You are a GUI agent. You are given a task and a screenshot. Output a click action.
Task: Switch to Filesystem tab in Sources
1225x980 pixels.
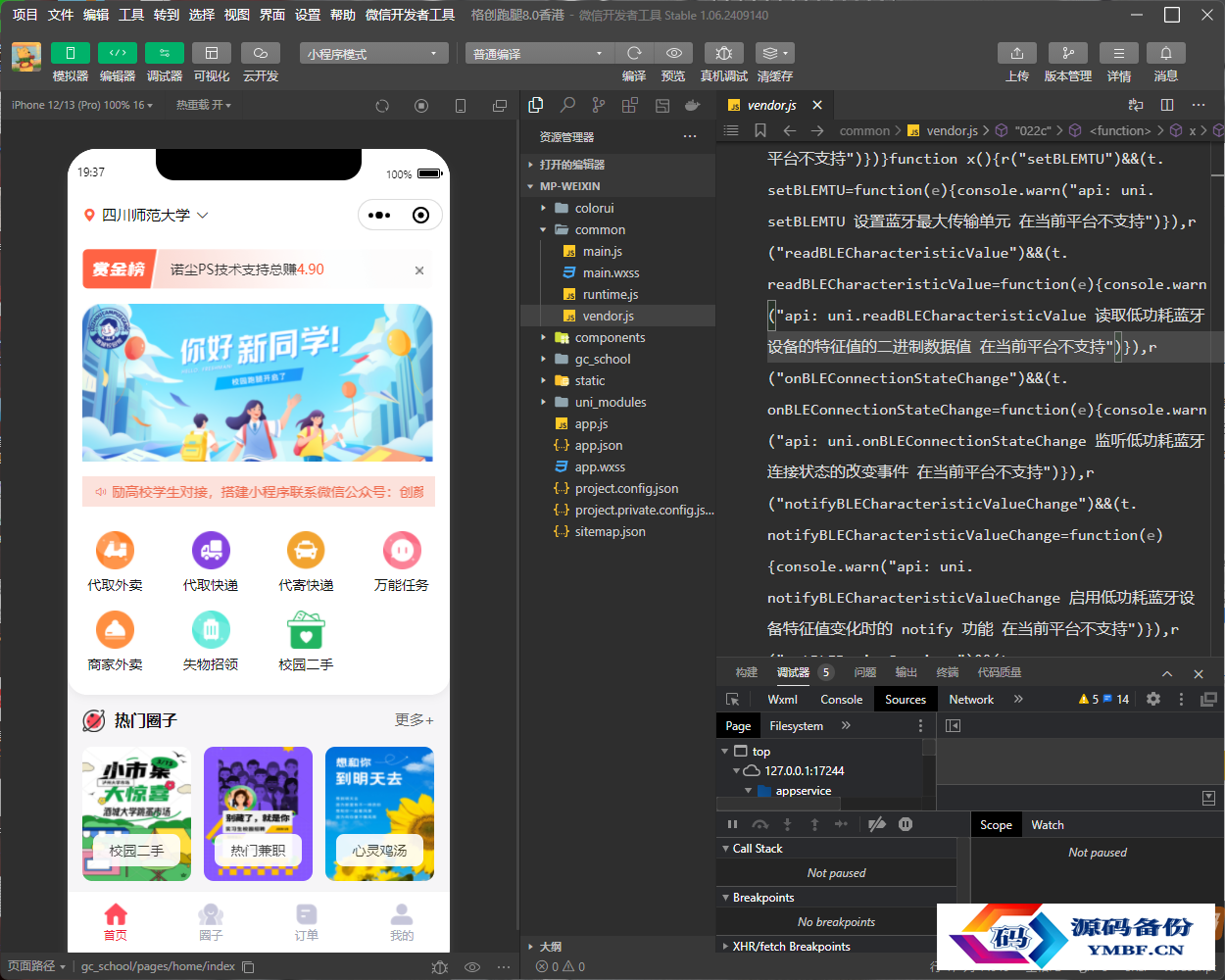[x=796, y=726]
